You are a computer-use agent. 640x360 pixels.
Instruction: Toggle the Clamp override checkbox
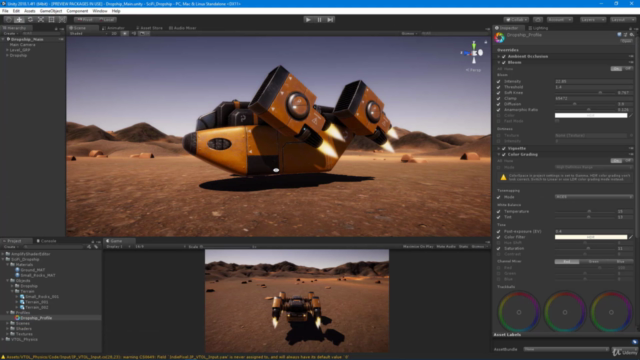(498, 99)
